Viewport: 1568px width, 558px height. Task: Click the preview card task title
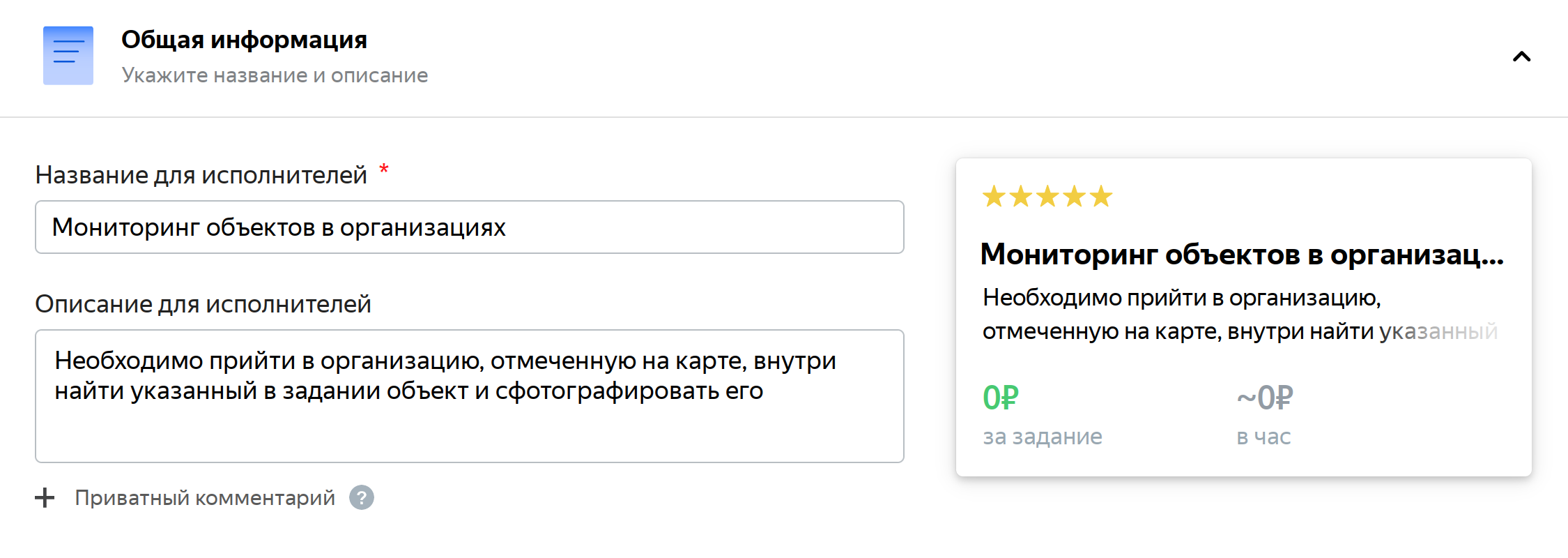click(x=1241, y=255)
